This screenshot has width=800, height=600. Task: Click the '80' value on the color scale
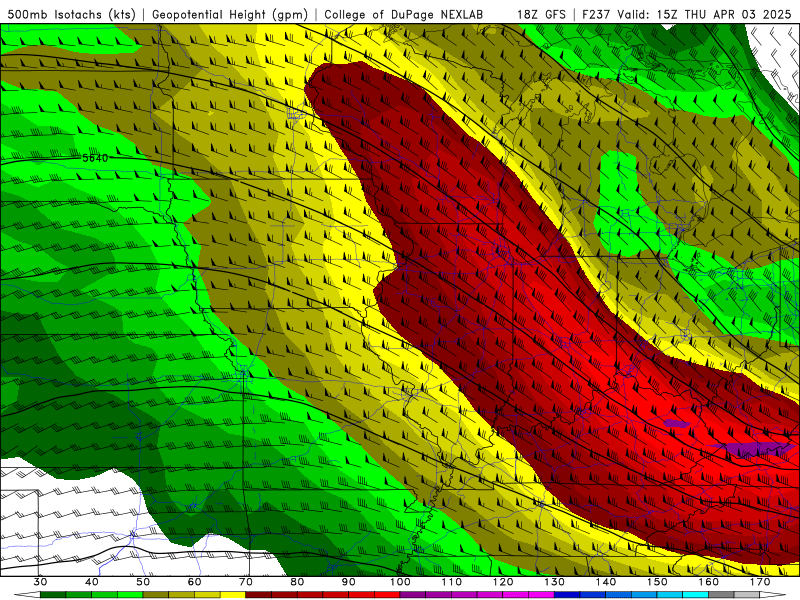297,582
